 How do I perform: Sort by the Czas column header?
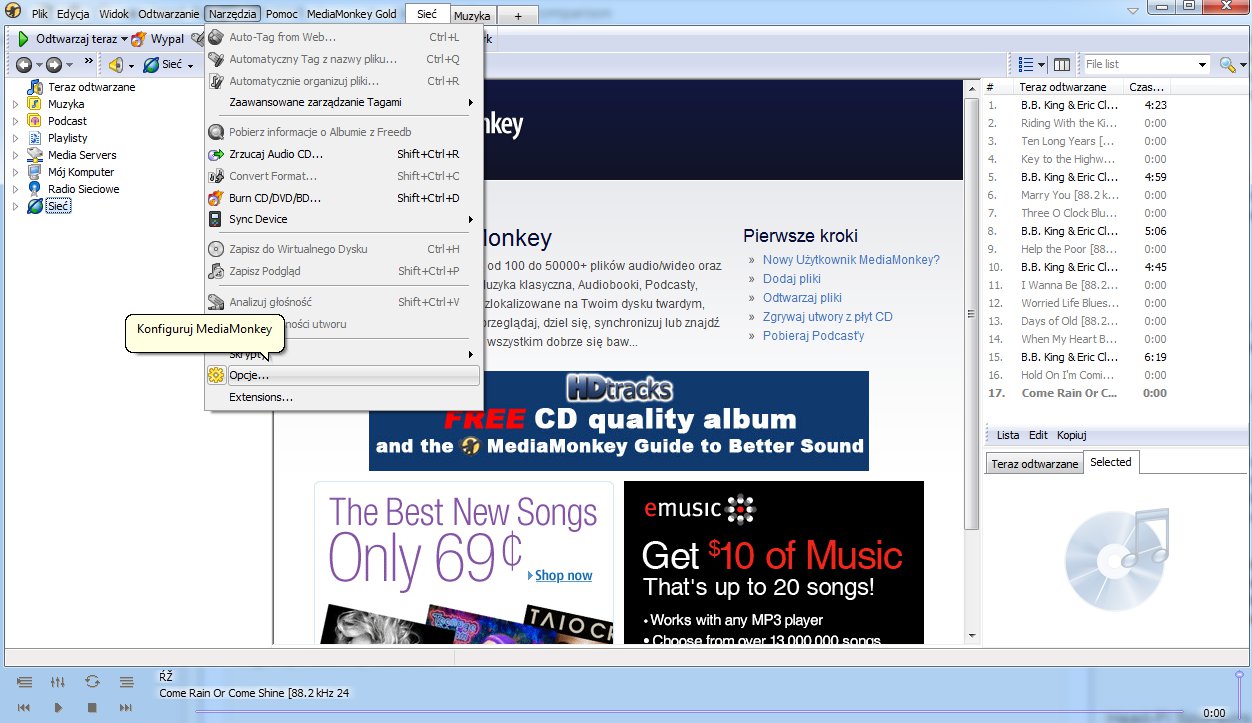(1147, 88)
